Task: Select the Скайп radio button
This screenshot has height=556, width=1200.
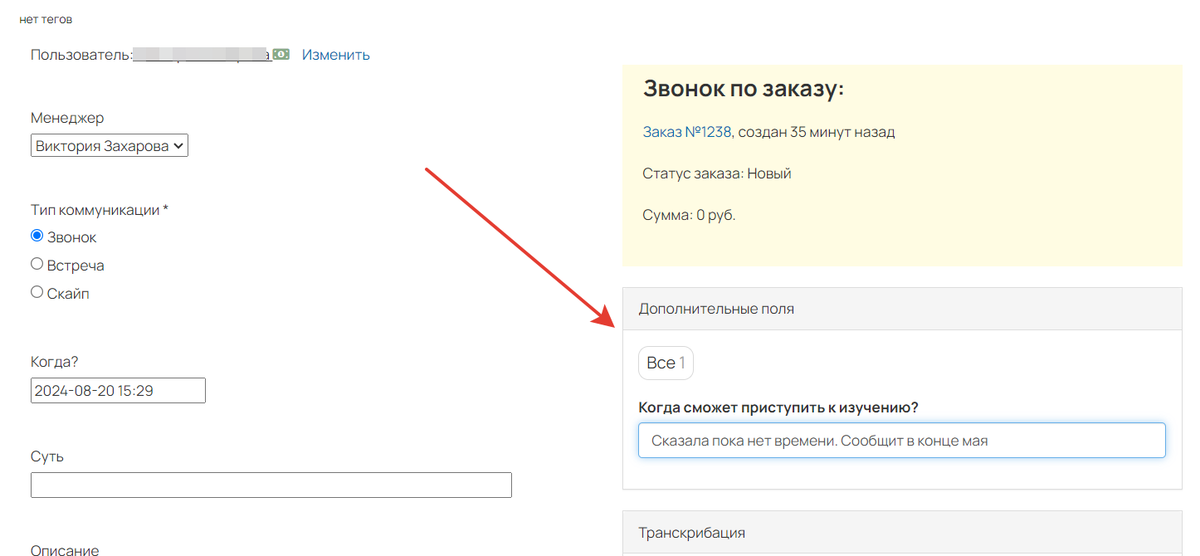Action: (x=37, y=293)
